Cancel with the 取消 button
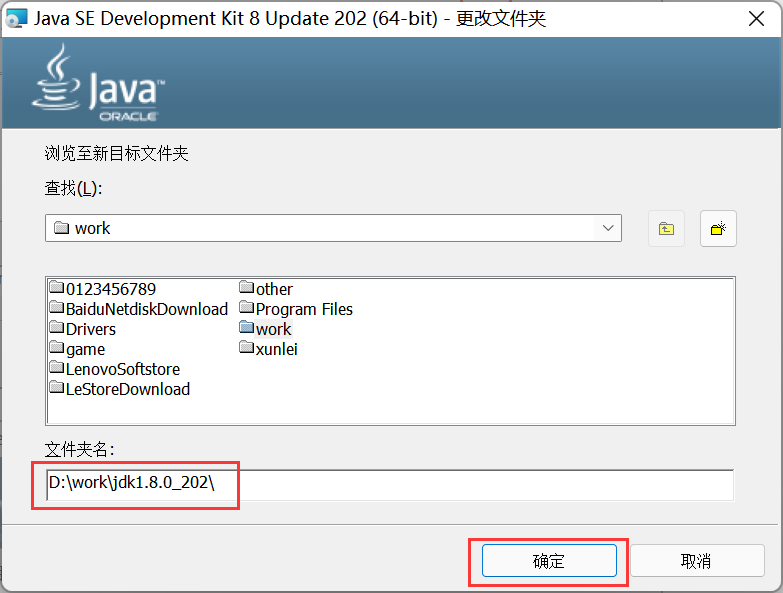 [697, 561]
